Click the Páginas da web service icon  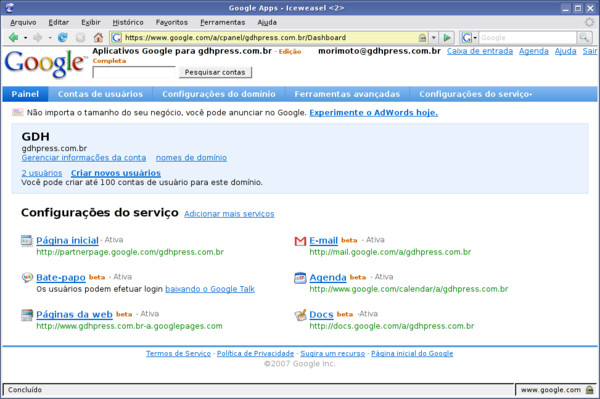click(x=27, y=315)
